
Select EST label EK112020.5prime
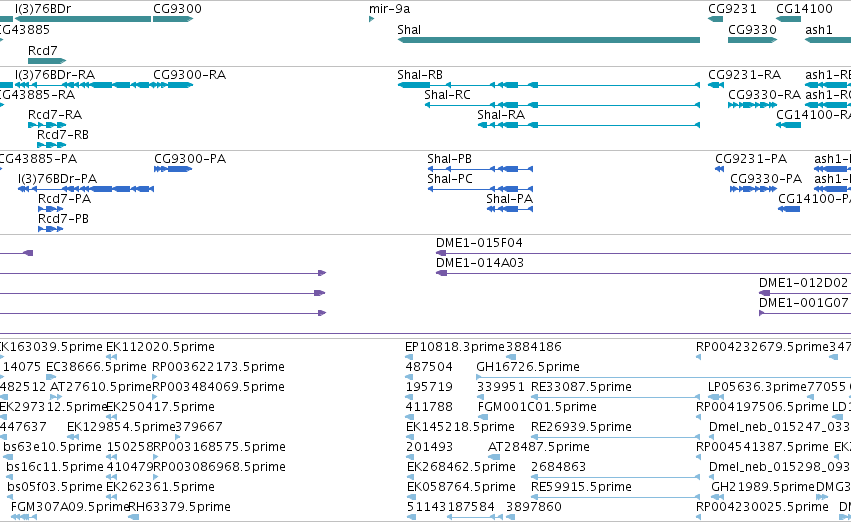tap(160, 347)
